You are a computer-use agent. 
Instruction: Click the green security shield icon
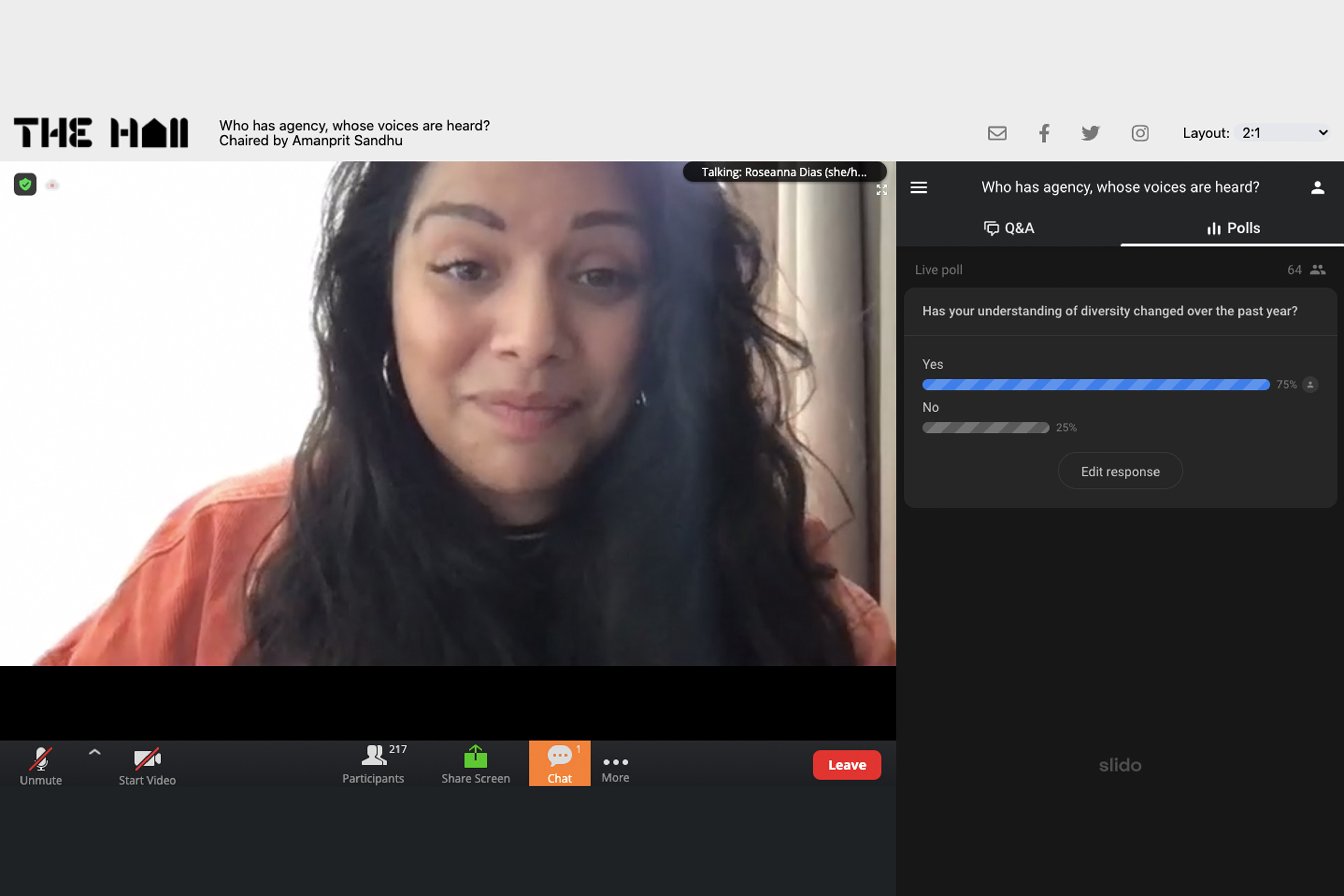[x=25, y=184]
